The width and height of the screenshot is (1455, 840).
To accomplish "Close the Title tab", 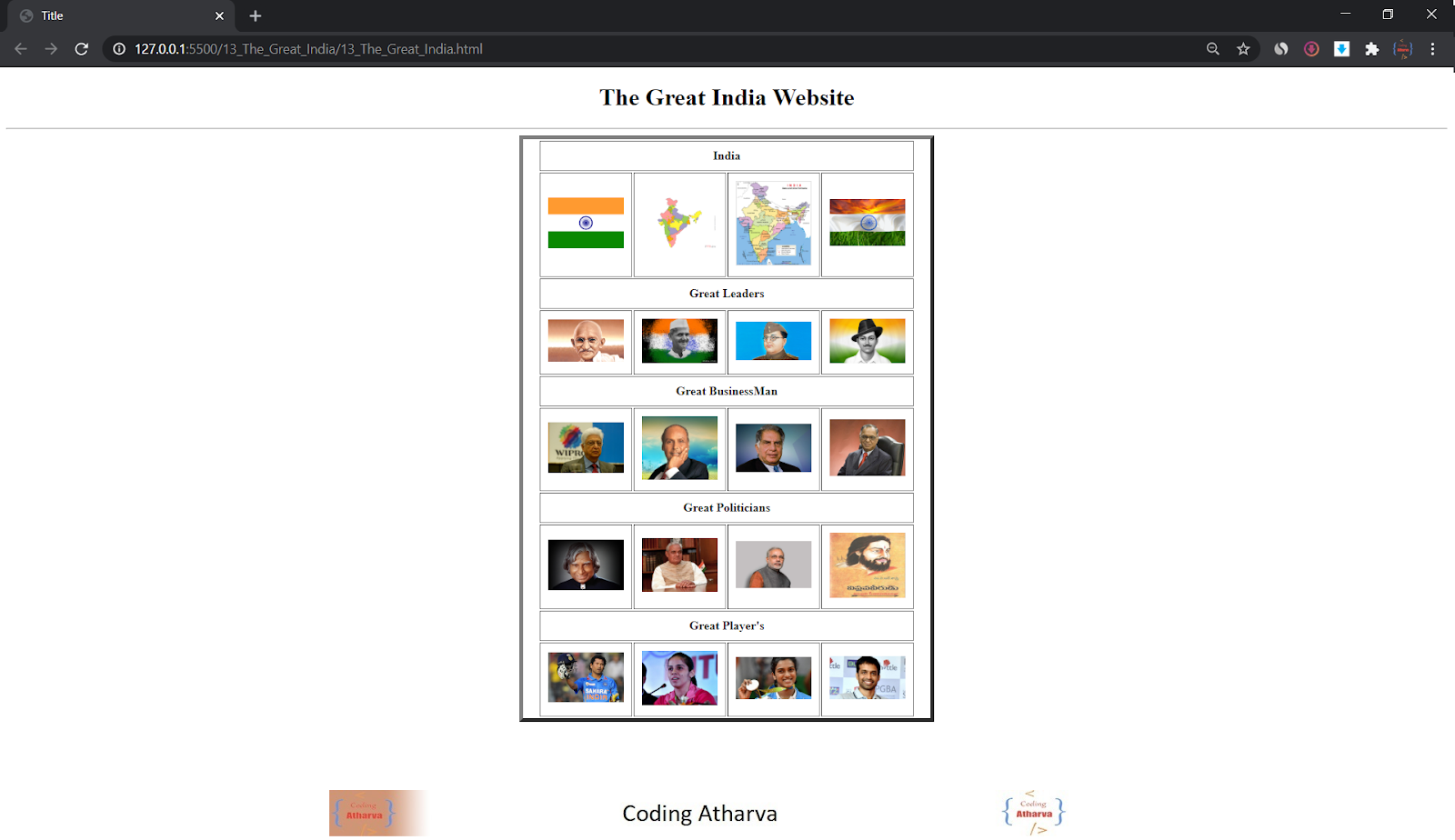I will (x=219, y=15).
